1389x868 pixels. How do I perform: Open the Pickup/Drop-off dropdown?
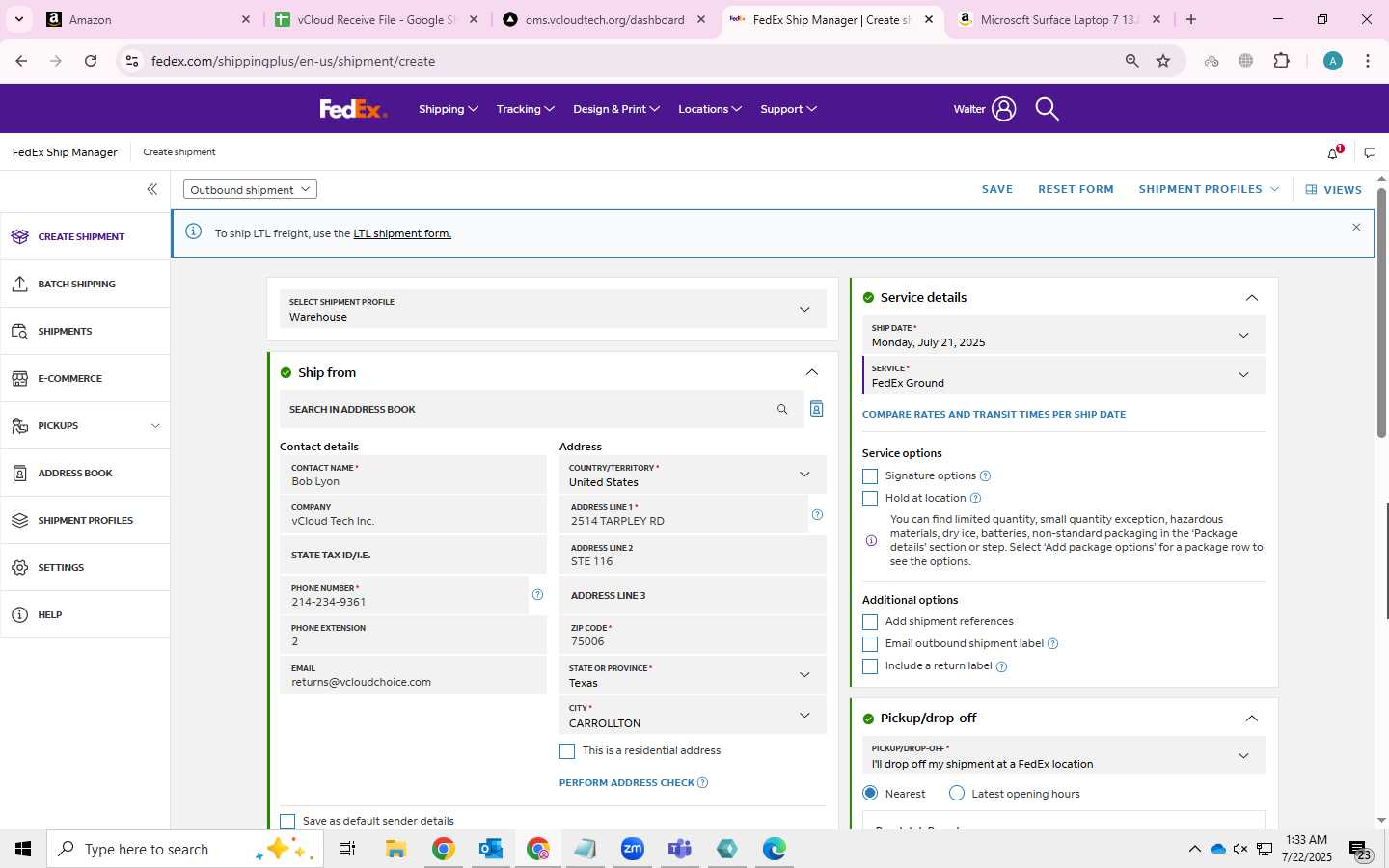pos(1064,756)
